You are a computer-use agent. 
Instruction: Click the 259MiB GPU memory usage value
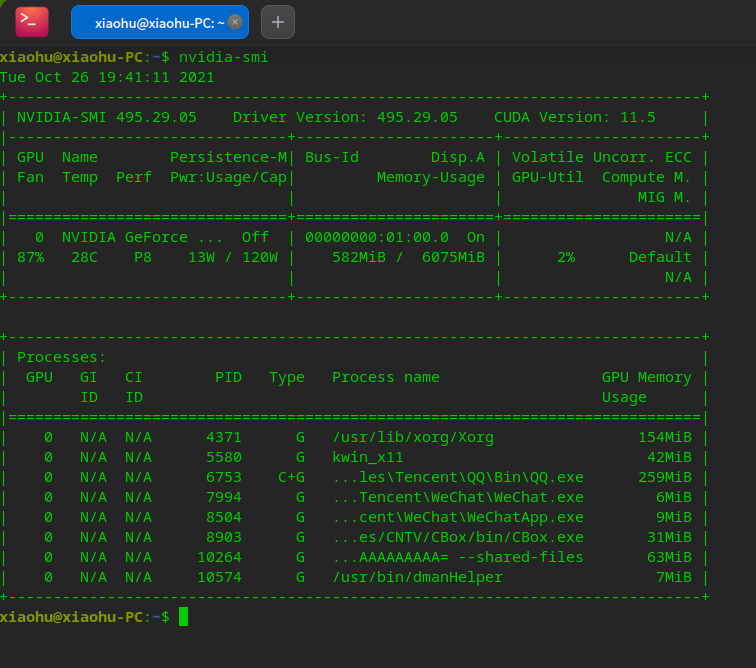[665, 477]
